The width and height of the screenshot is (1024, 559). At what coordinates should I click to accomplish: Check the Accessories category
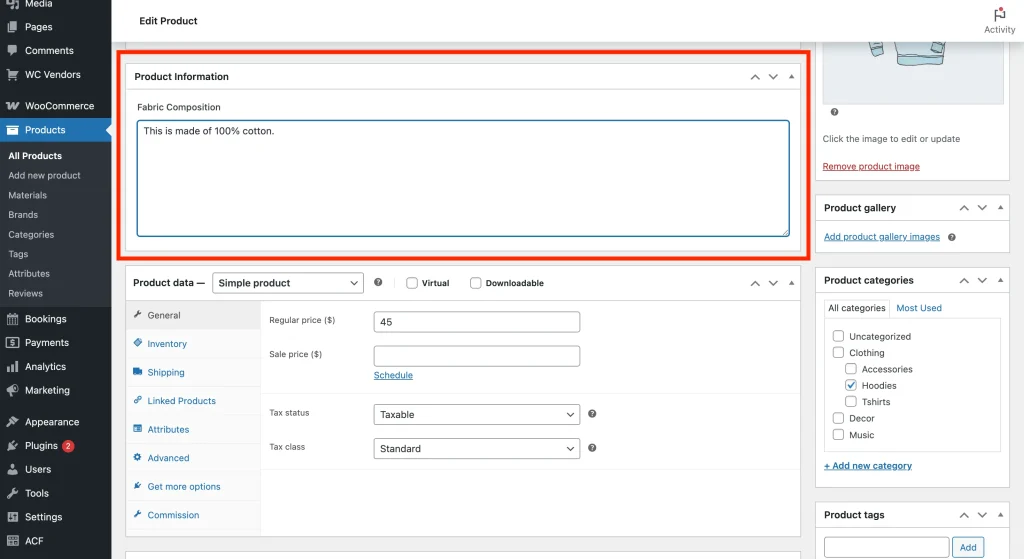(x=850, y=368)
